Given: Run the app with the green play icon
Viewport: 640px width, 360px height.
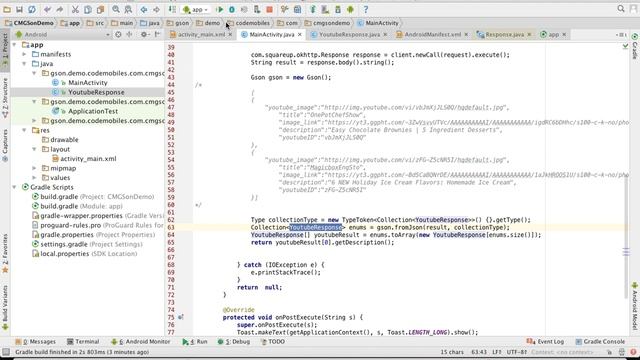Looking at the screenshot, I should click(x=220, y=9).
